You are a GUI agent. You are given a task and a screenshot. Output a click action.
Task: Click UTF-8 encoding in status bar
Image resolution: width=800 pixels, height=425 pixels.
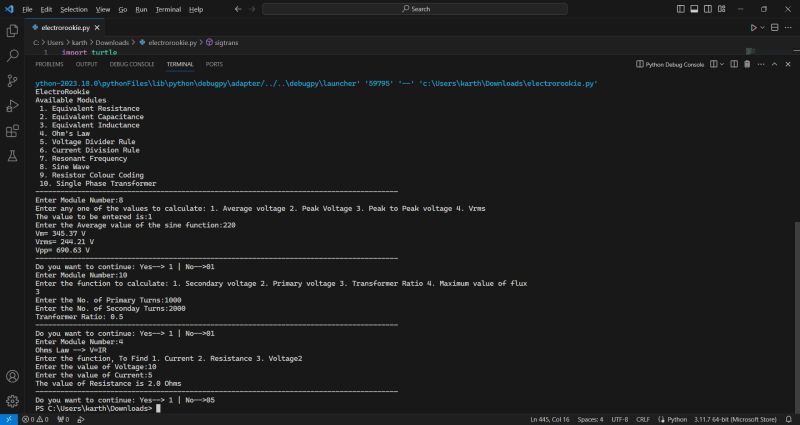pos(619,419)
